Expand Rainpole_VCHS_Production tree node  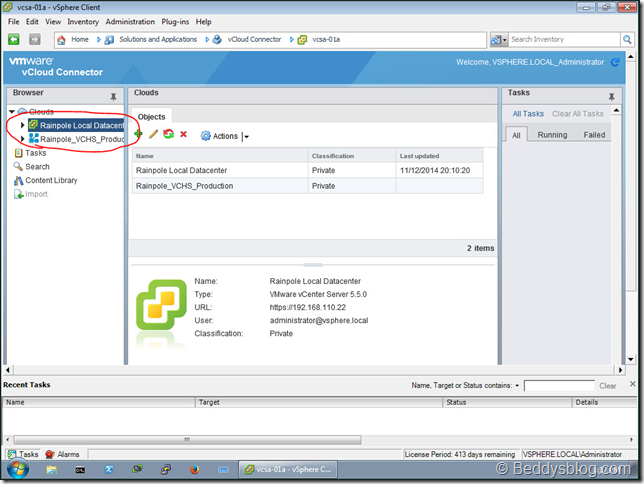click(23, 139)
